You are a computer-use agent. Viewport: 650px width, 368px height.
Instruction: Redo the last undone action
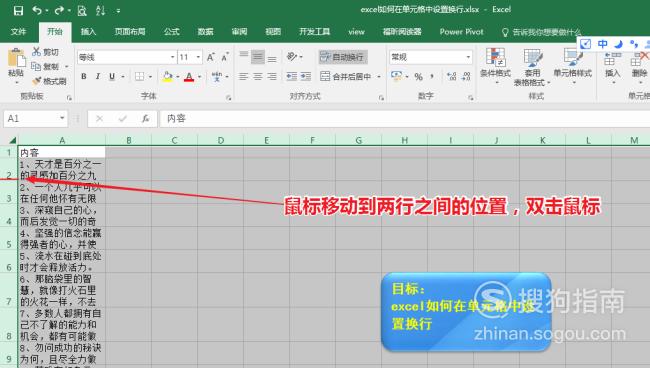(59, 10)
